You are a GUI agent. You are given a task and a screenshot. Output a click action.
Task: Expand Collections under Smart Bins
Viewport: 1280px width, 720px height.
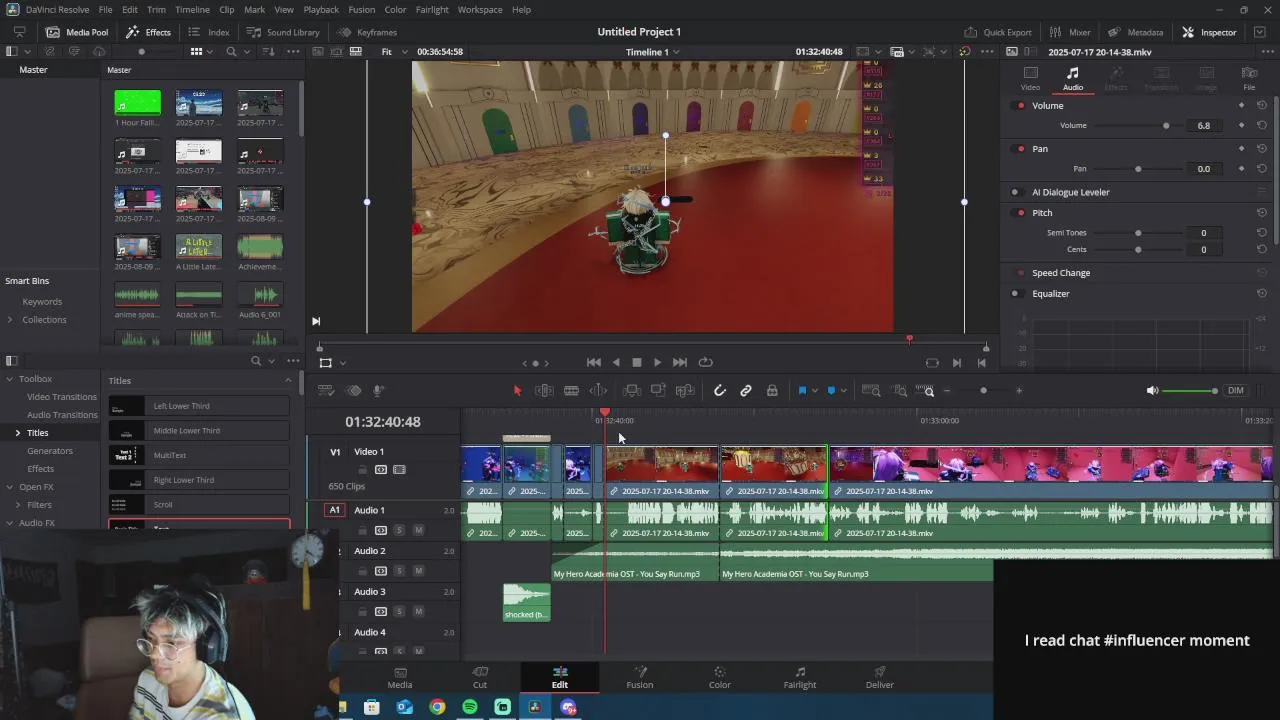coord(10,320)
